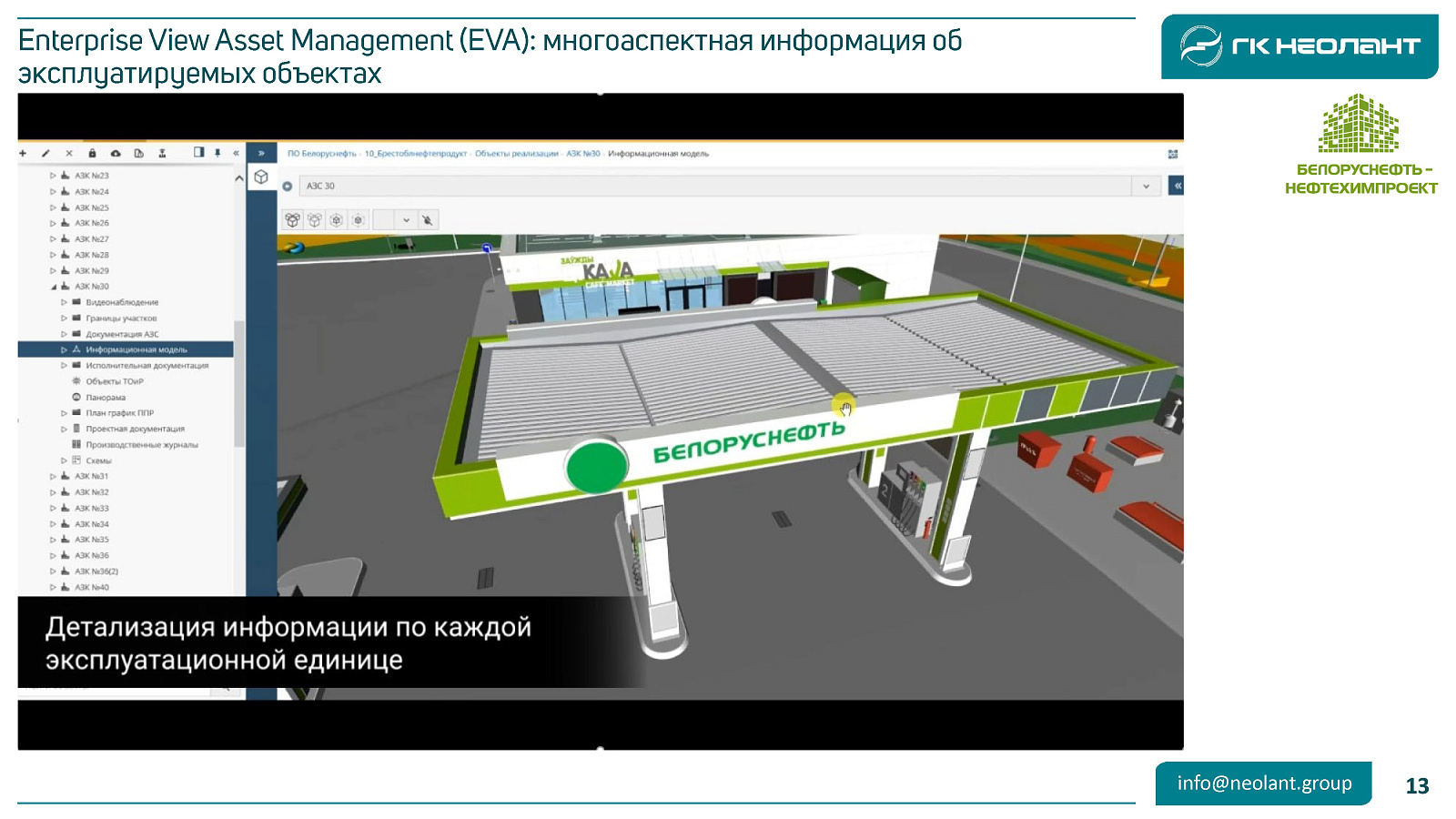Select Информационная модель tree item

[136, 349]
